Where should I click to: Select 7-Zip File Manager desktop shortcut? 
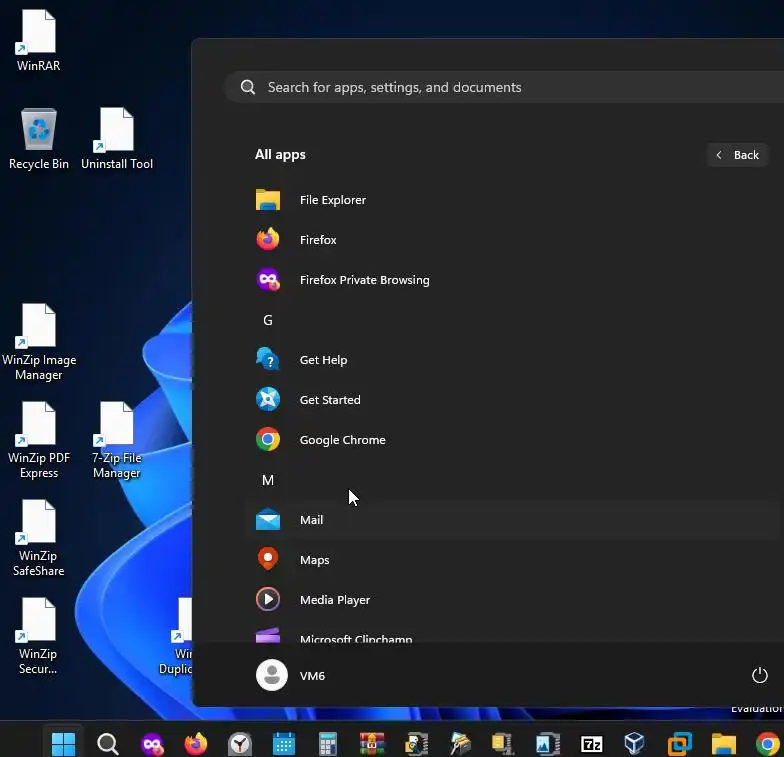[x=116, y=440]
